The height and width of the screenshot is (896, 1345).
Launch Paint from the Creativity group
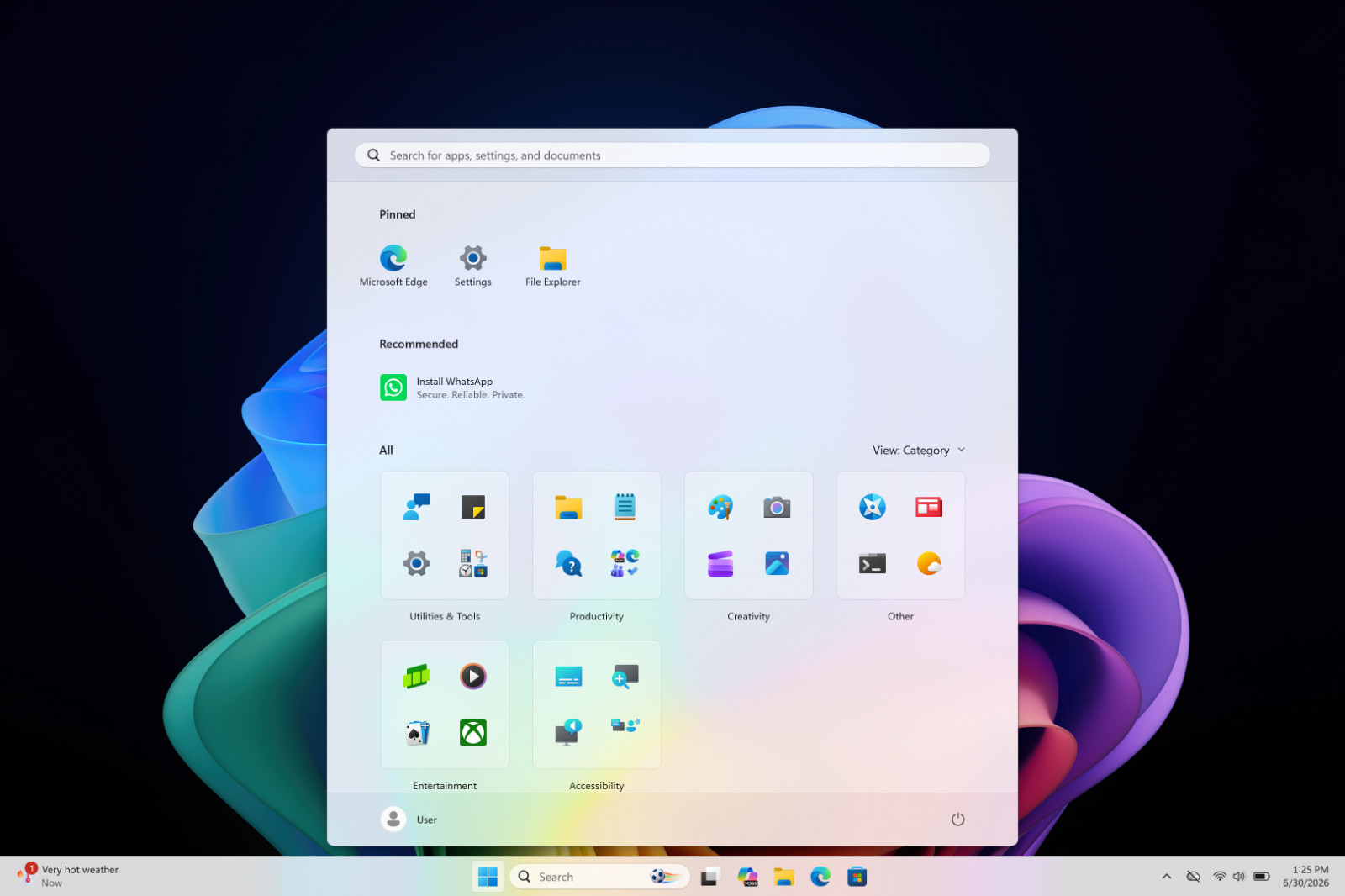720,507
